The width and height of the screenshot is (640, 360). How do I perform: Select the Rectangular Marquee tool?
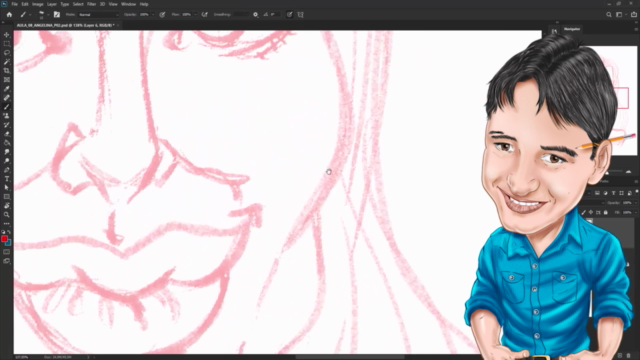7,44
